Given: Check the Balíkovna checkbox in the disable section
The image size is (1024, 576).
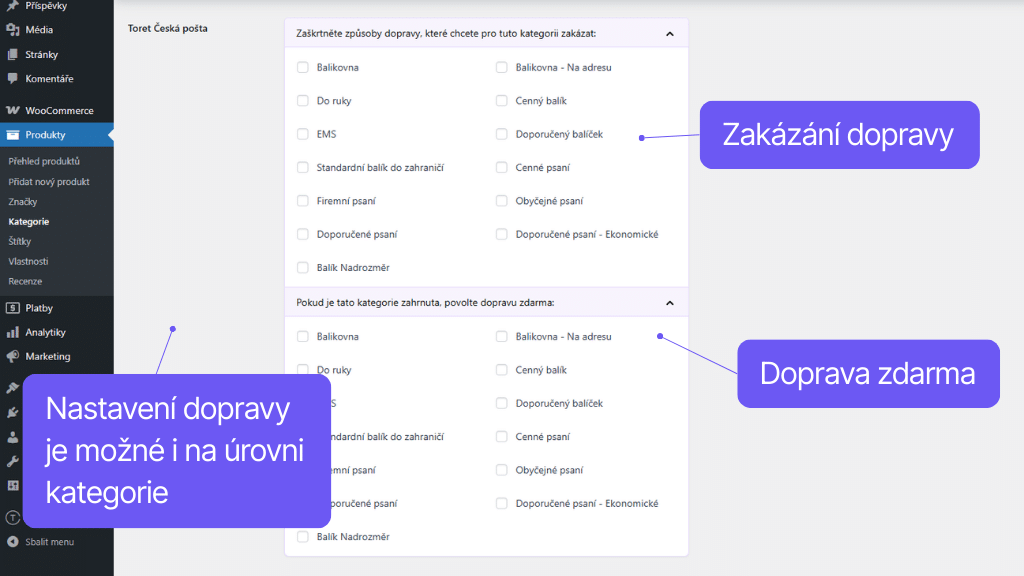Looking at the screenshot, I should pyautogui.click(x=303, y=67).
